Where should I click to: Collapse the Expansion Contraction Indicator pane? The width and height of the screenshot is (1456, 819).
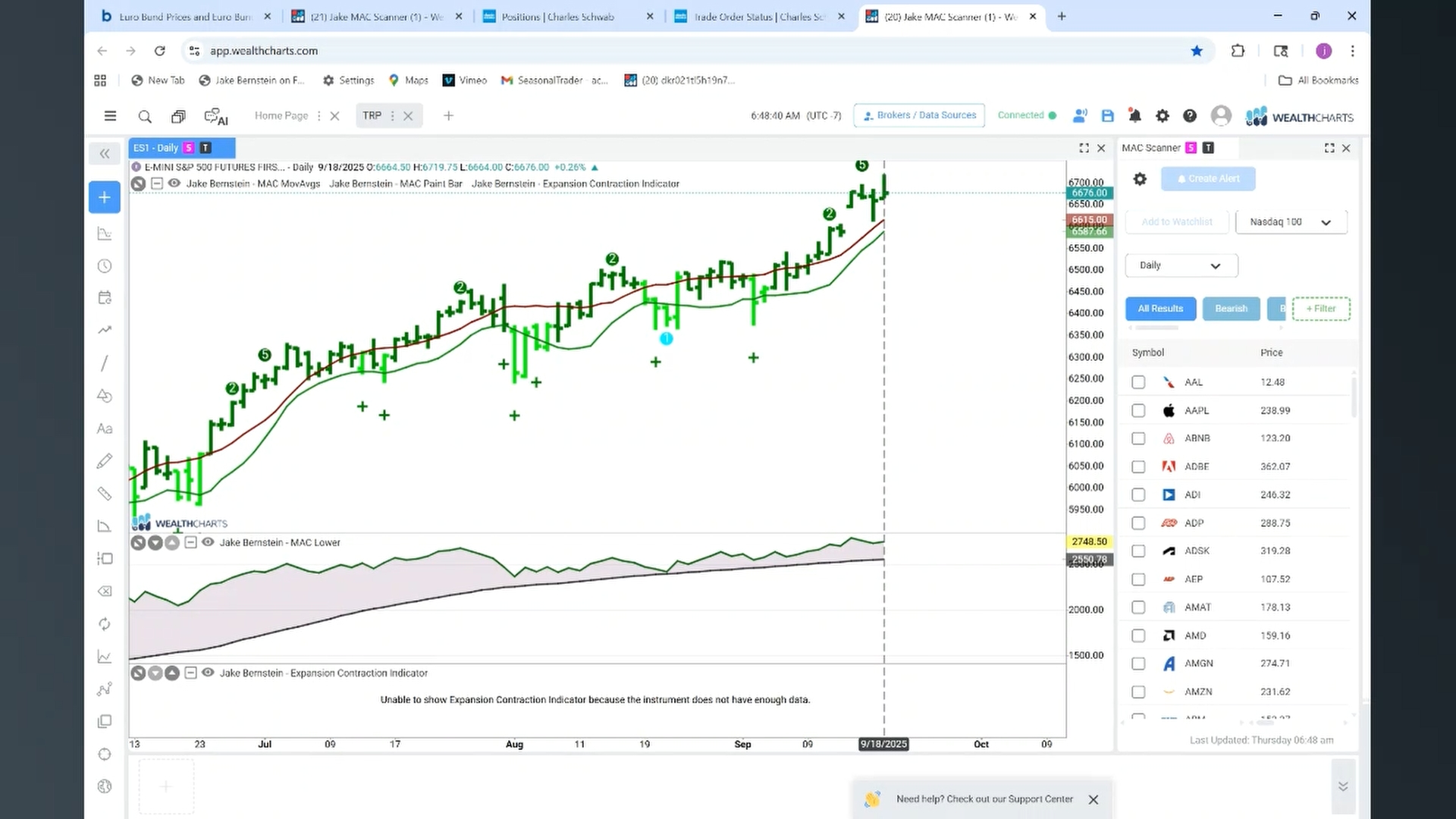[191, 673]
